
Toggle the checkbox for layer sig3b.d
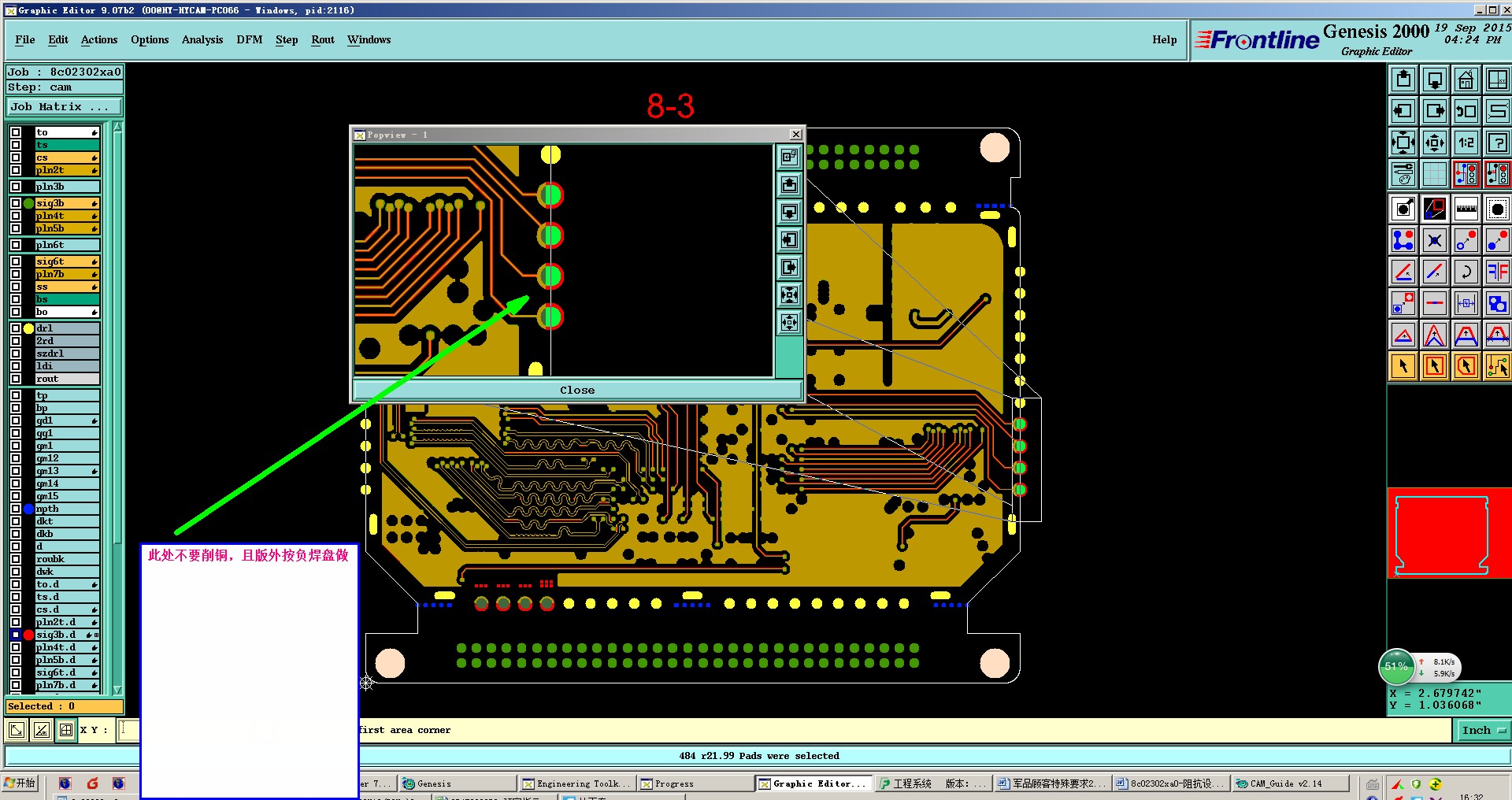pos(16,635)
